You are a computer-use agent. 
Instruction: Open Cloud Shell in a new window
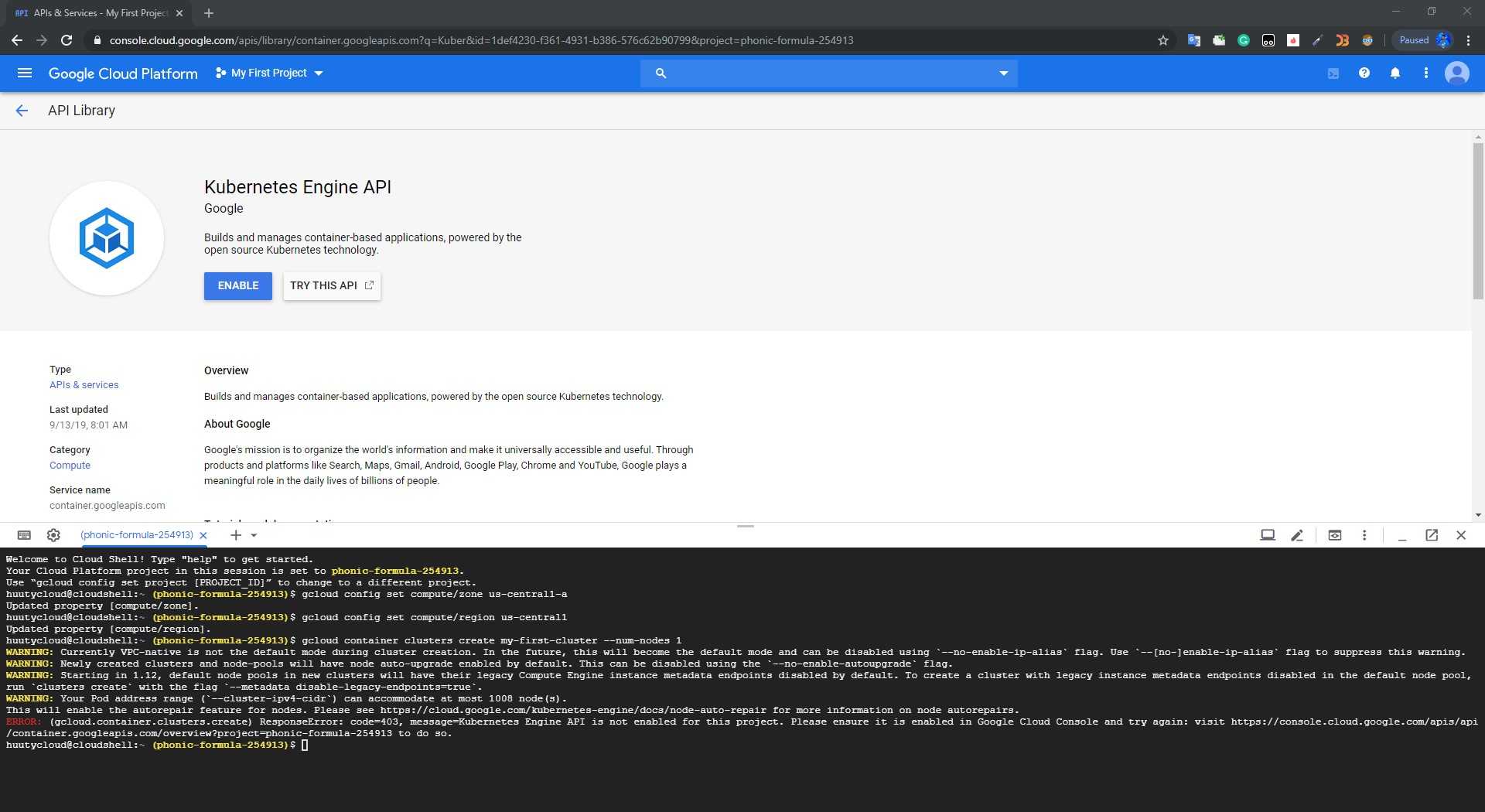click(1432, 535)
